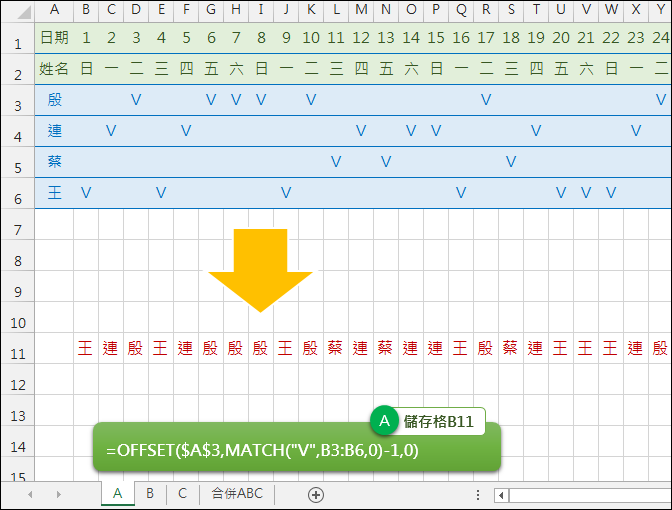Select column header Q
The width and height of the screenshot is (672, 510).
(461, 10)
